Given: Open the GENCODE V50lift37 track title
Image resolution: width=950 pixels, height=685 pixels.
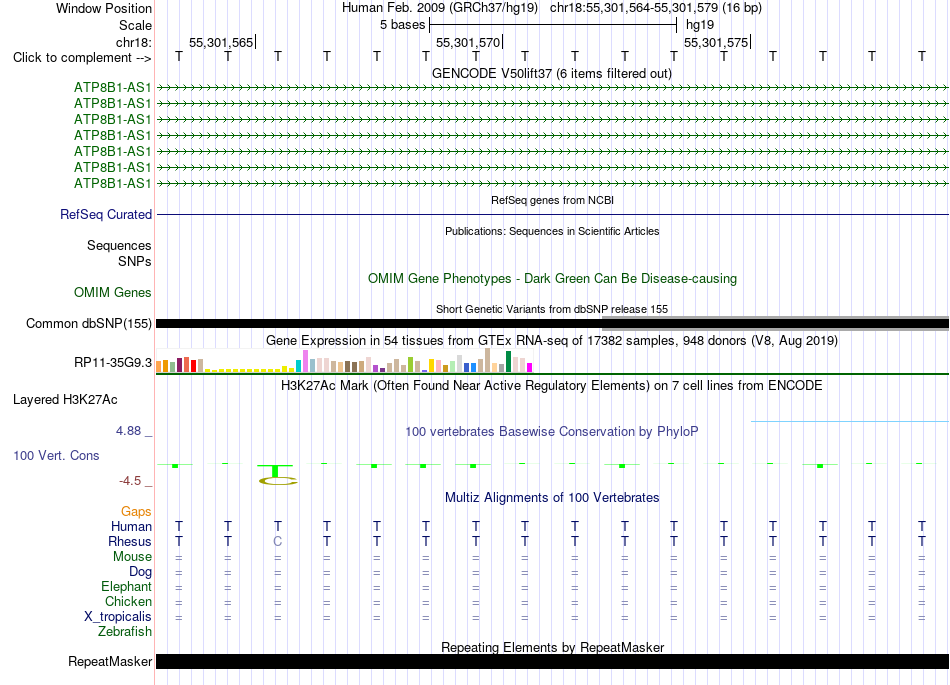Looking at the screenshot, I should point(552,73).
